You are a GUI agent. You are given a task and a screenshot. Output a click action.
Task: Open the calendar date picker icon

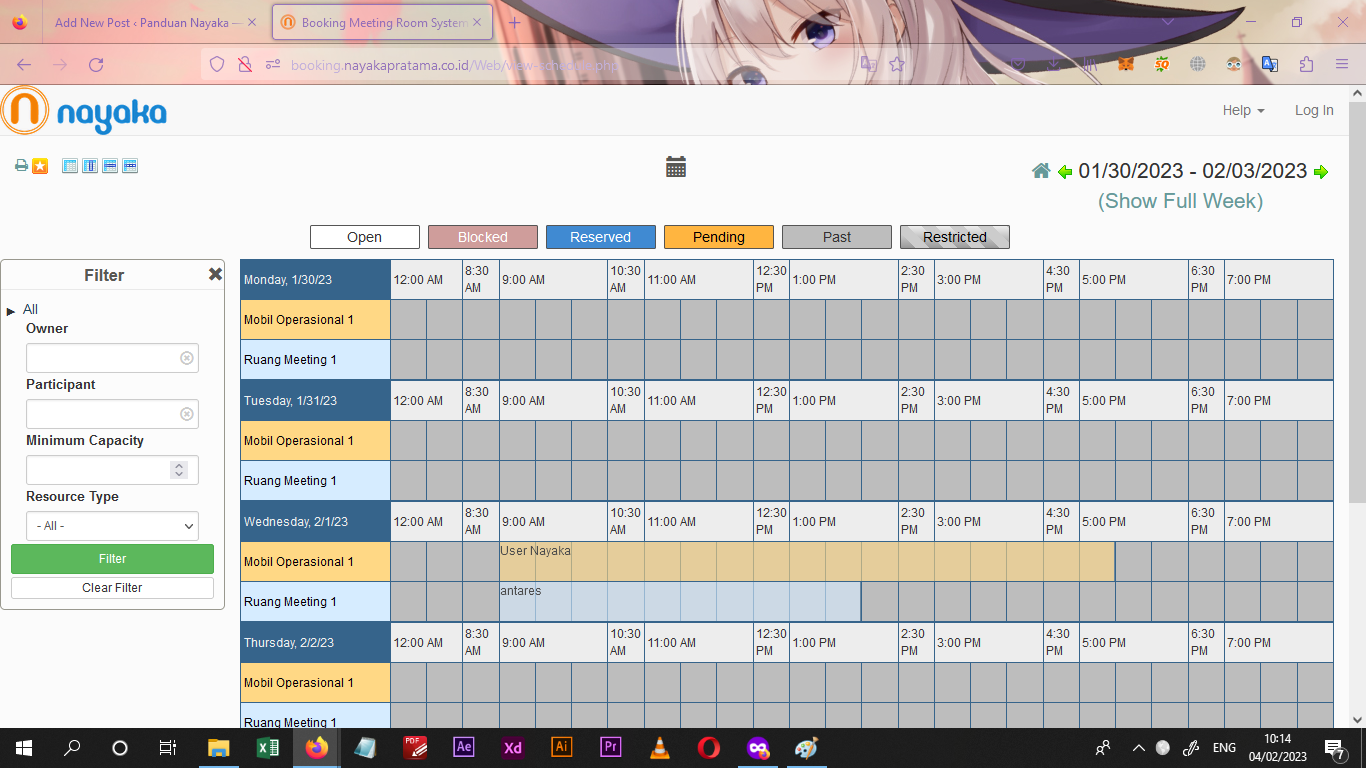pyautogui.click(x=676, y=167)
